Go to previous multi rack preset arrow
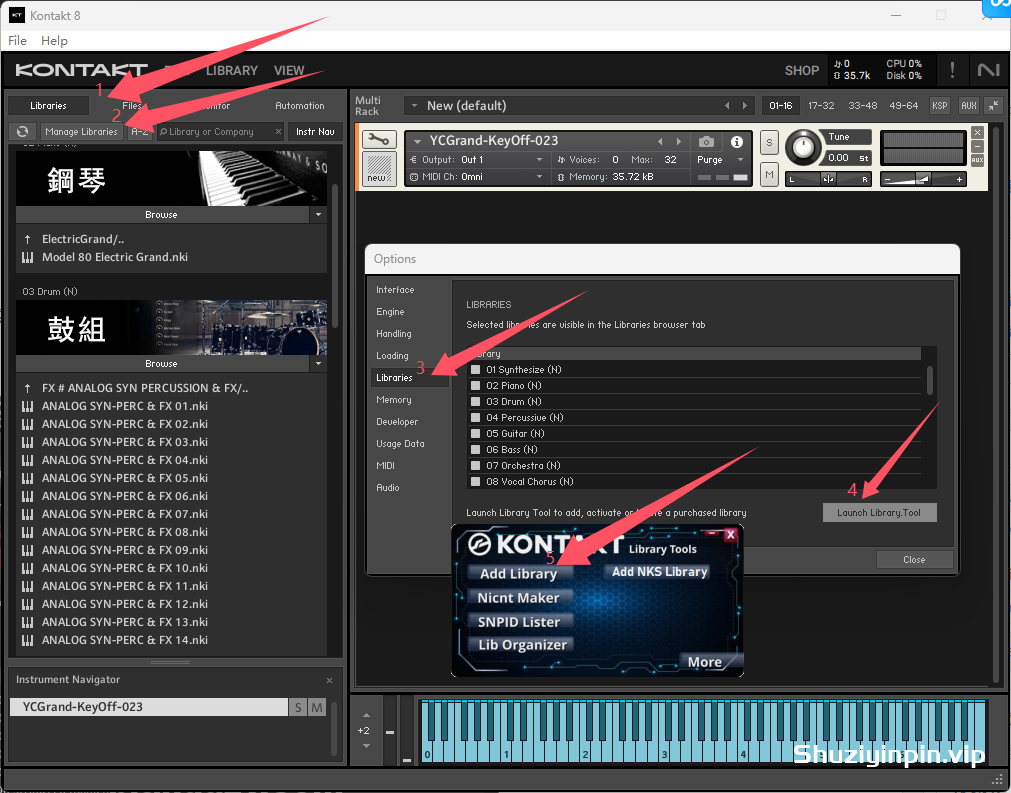This screenshot has width=1011, height=793. click(727, 105)
